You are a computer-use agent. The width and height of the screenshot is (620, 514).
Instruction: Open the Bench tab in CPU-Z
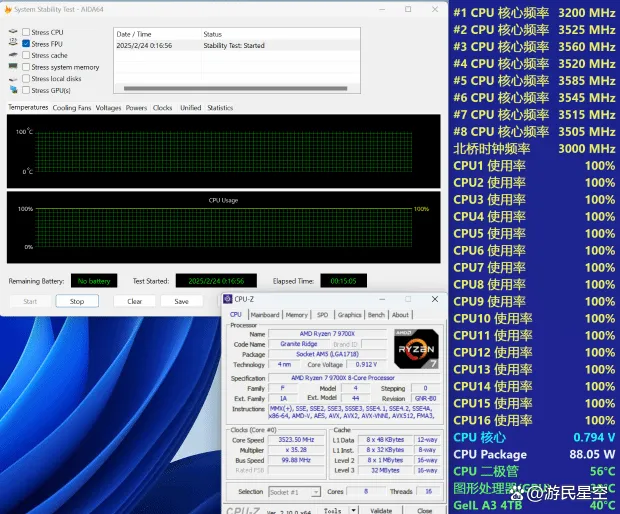coord(376,315)
